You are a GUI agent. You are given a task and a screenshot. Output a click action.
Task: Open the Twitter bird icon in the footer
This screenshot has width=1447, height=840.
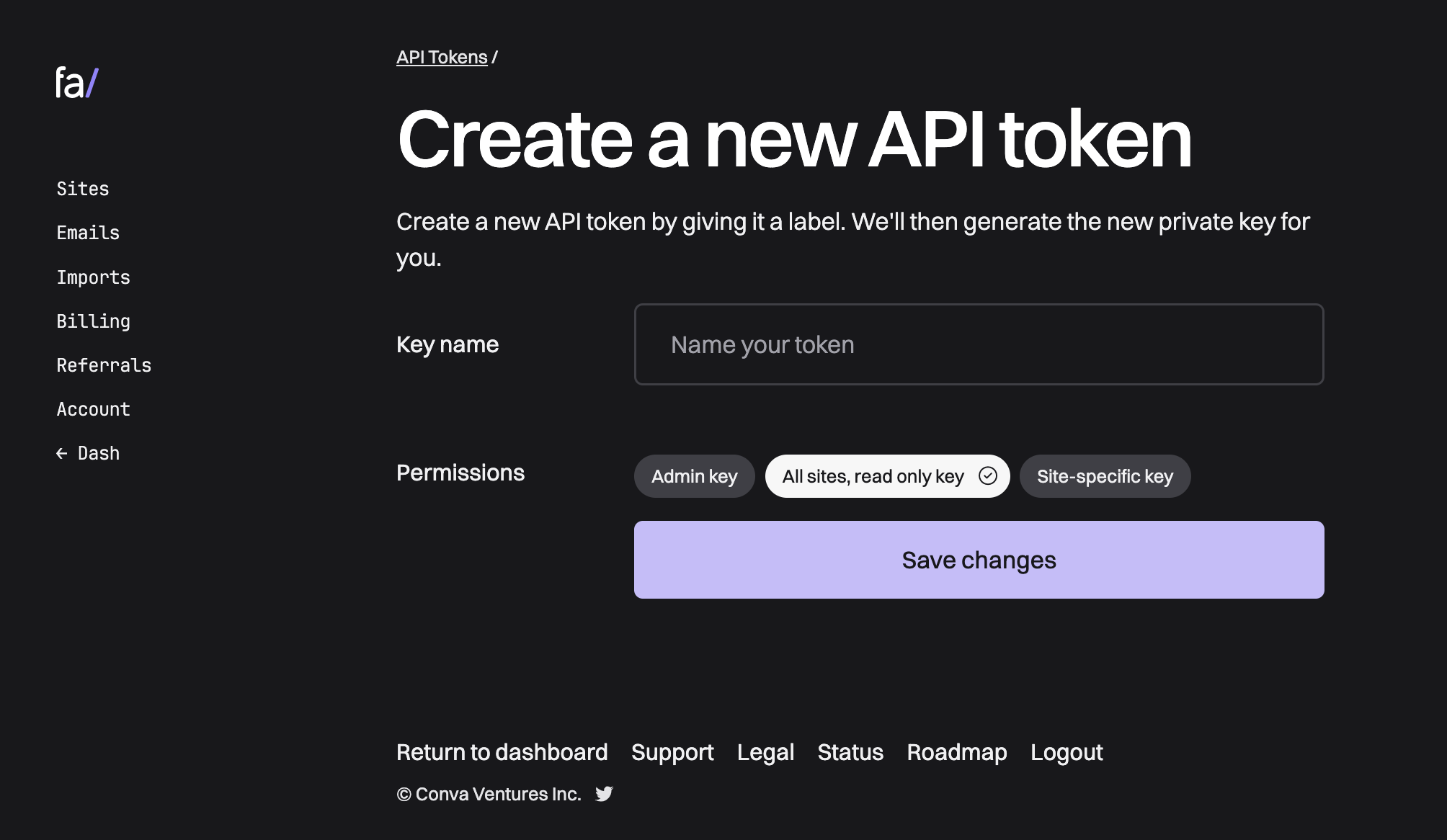tap(604, 794)
